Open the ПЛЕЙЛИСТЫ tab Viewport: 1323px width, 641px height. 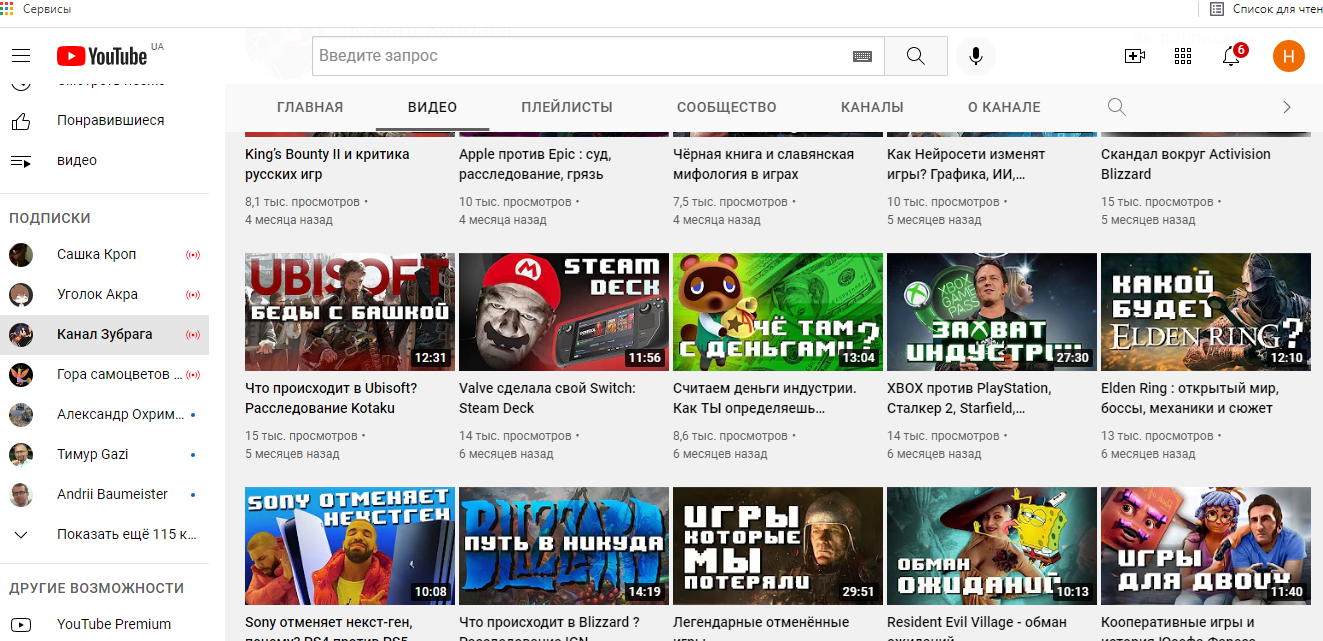(567, 107)
